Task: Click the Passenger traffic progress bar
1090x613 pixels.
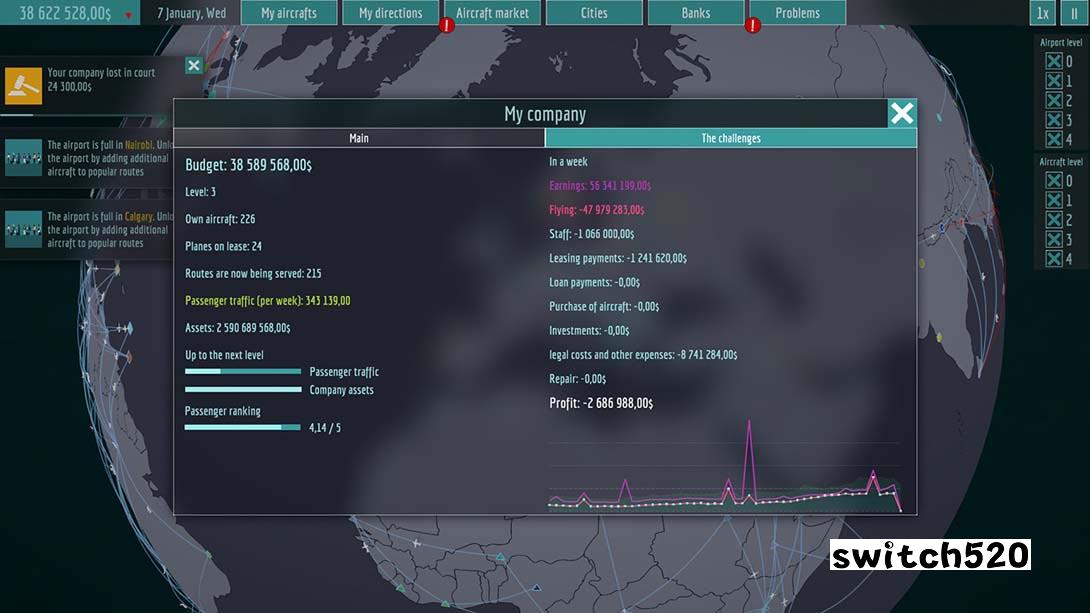Action: 243,371
